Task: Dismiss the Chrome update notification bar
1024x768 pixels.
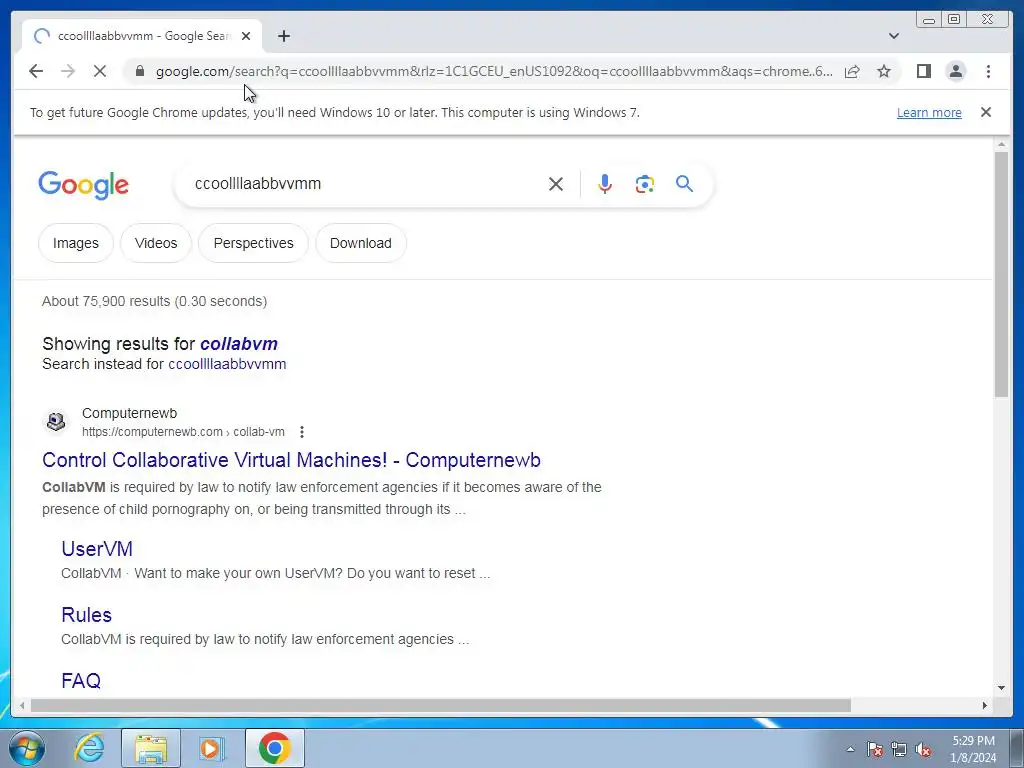Action: coord(985,112)
